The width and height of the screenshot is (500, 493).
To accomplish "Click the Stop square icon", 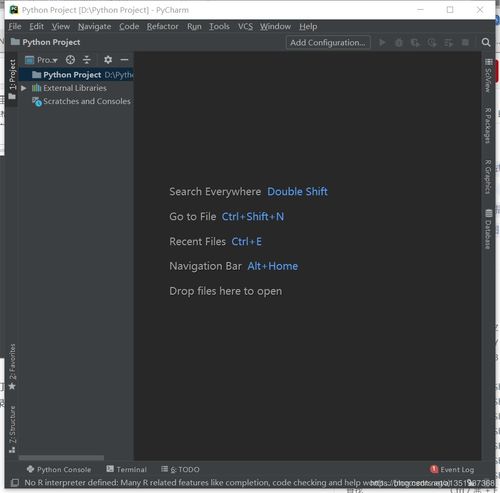I will pos(465,42).
